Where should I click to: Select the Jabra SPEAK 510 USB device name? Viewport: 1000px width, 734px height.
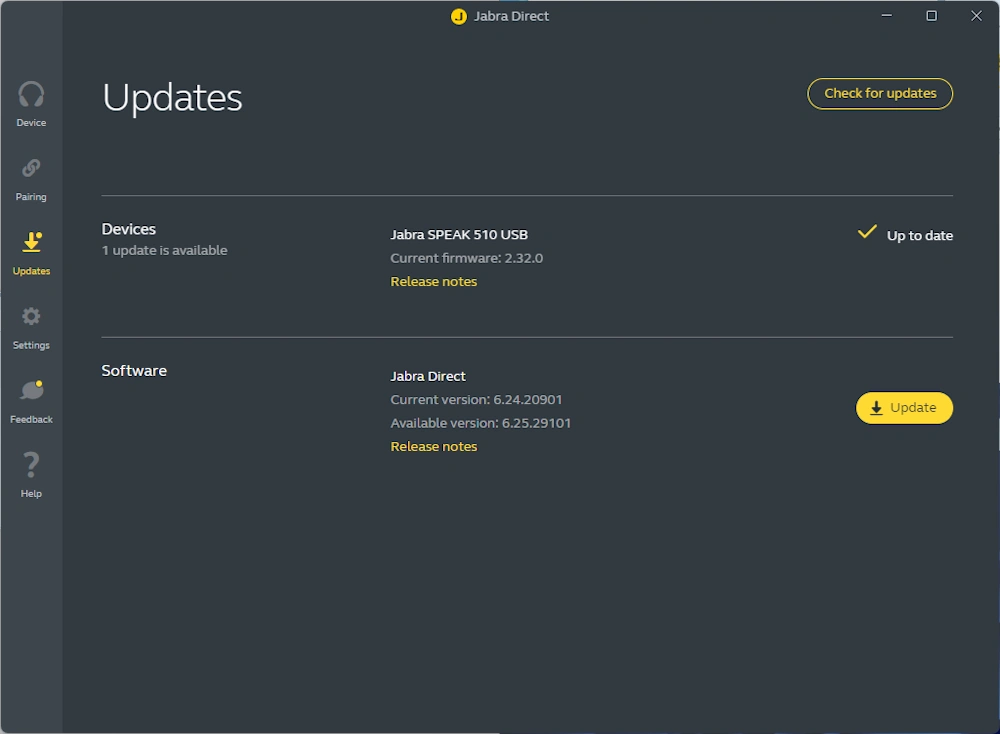coord(459,235)
